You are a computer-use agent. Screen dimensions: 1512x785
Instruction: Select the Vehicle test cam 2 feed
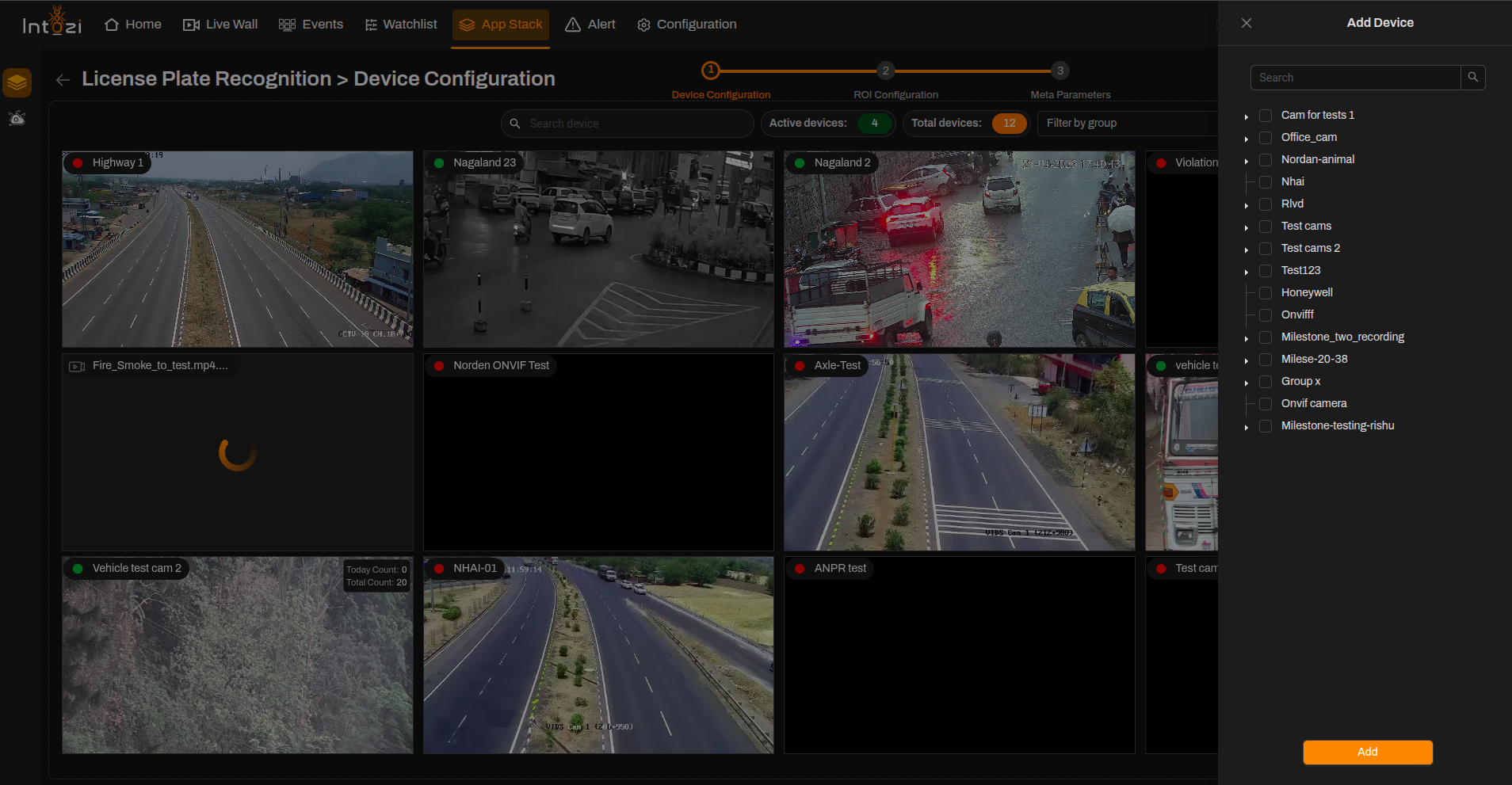pos(238,655)
